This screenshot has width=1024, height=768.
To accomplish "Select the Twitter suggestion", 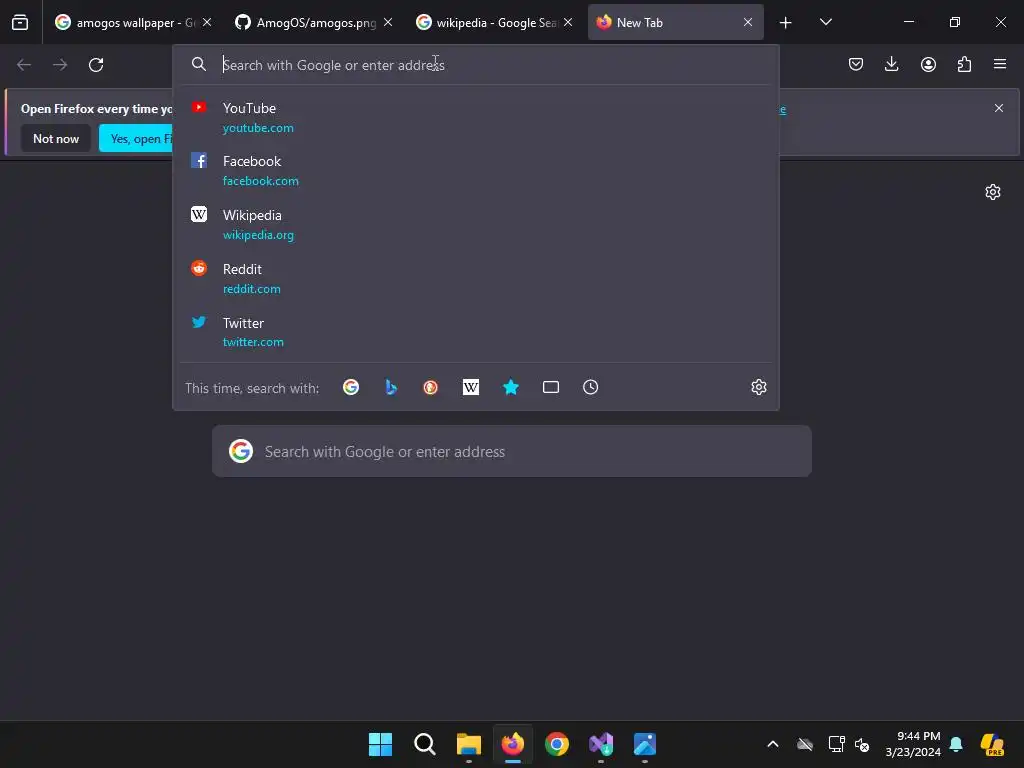I will pyautogui.click(x=476, y=332).
